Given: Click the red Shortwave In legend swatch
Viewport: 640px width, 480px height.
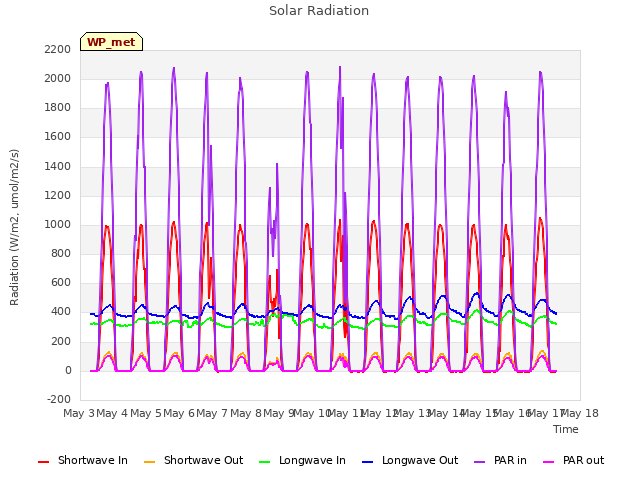Looking at the screenshot, I should [x=43, y=462].
